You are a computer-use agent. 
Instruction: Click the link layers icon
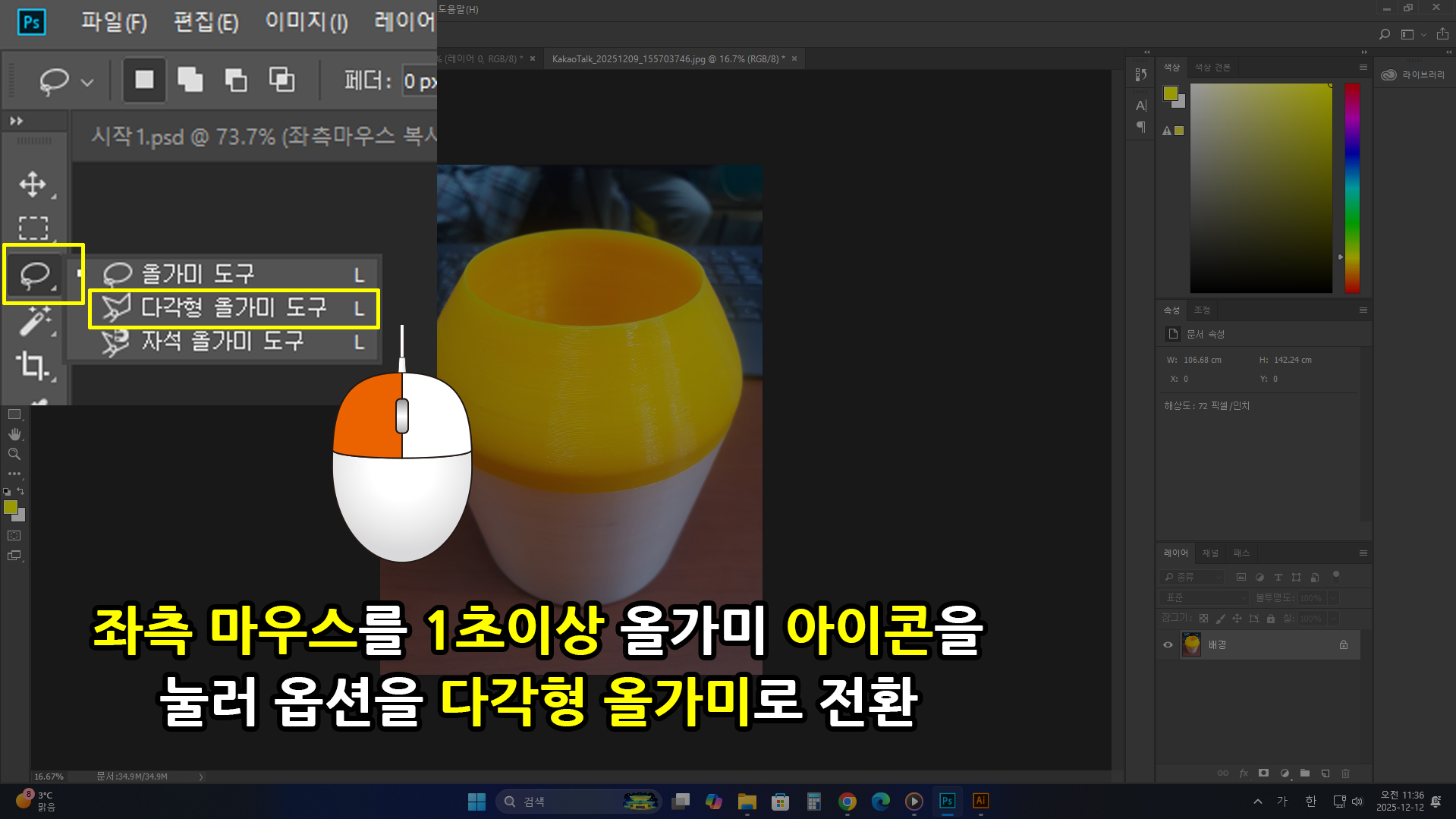(1223, 773)
